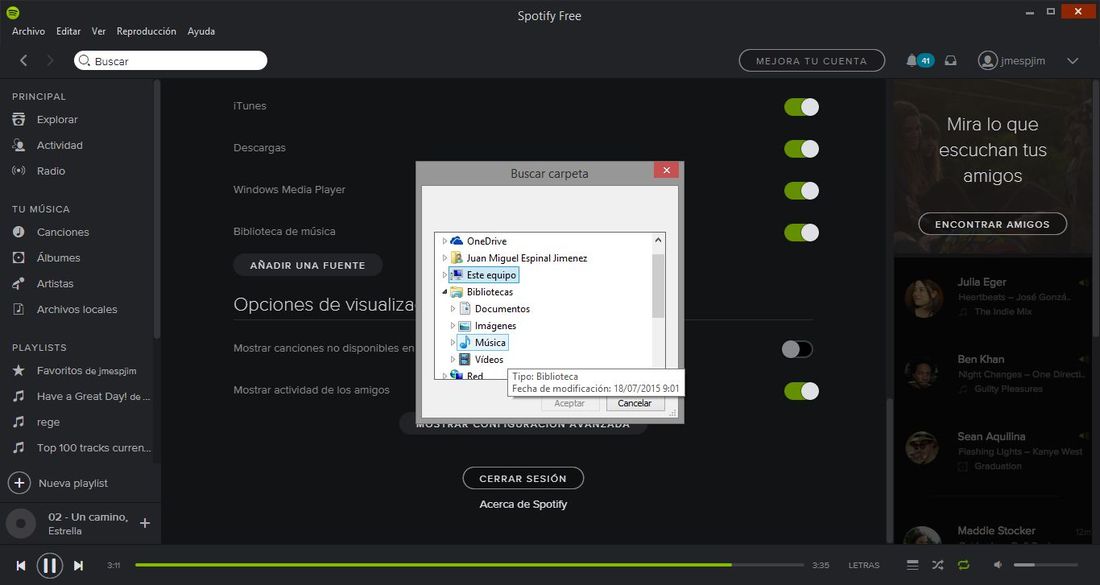Image resolution: width=1100 pixels, height=585 pixels.
Task: Click the Buscar search field
Action: tap(170, 60)
